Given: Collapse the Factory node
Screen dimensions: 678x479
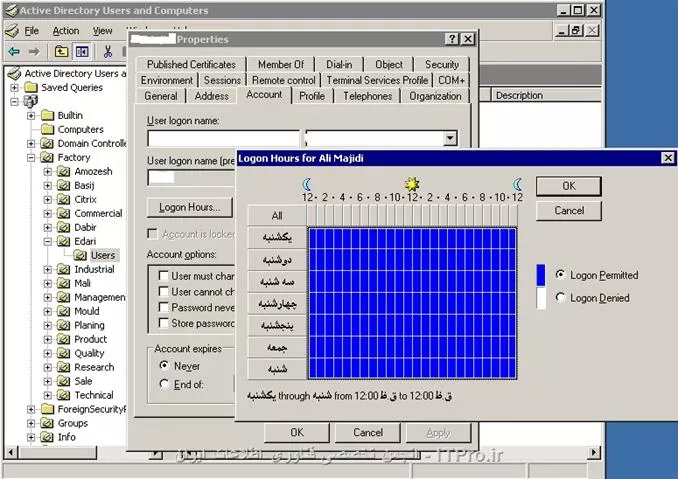Looking at the screenshot, I should [31, 157].
